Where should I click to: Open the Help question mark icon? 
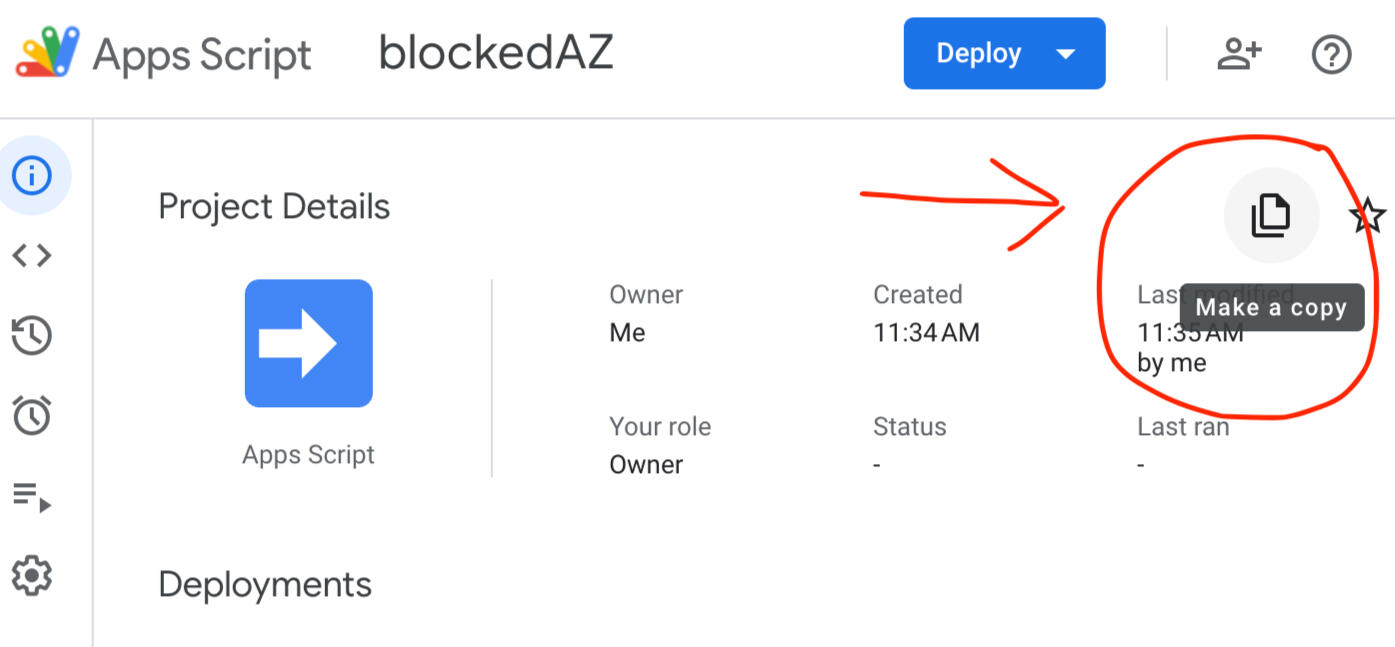[x=1331, y=54]
